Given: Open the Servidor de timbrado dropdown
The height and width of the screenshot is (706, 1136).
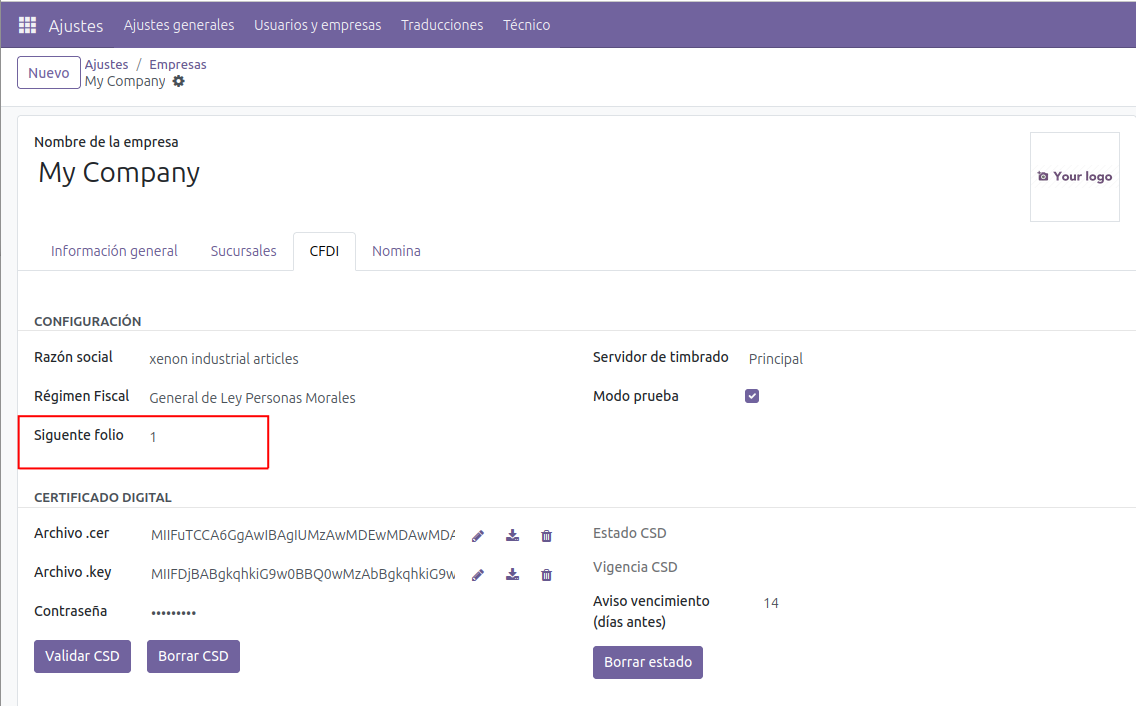Looking at the screenshot, I should click(850, 359).
